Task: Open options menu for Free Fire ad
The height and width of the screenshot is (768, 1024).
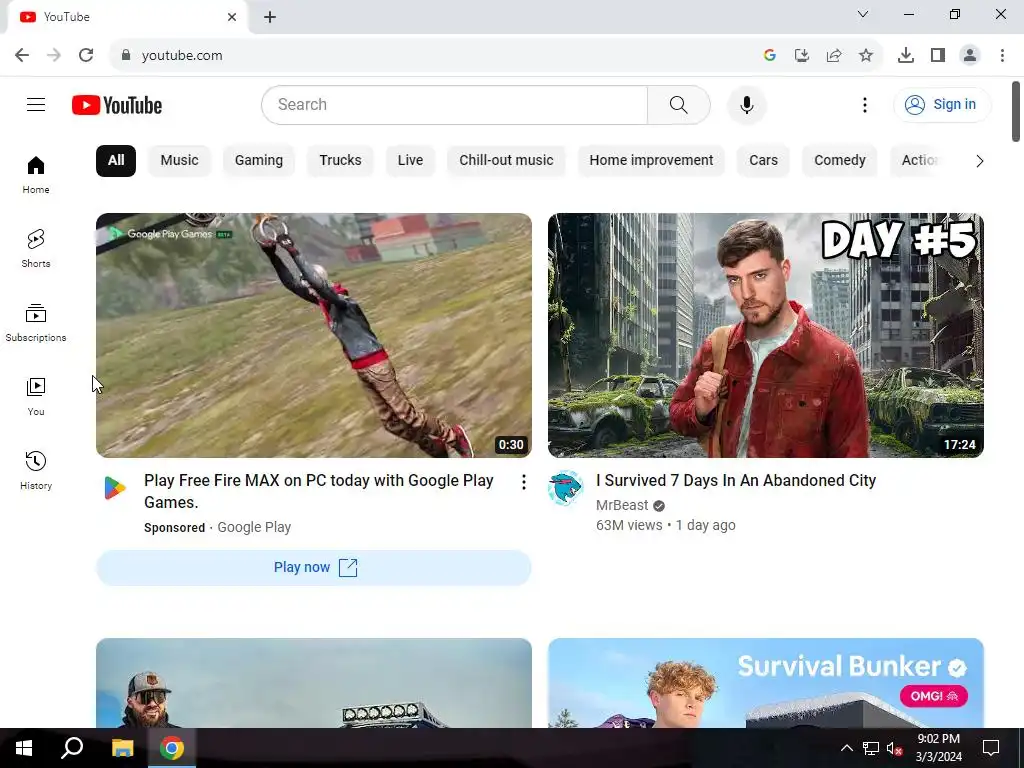Action: pos(524,482)
